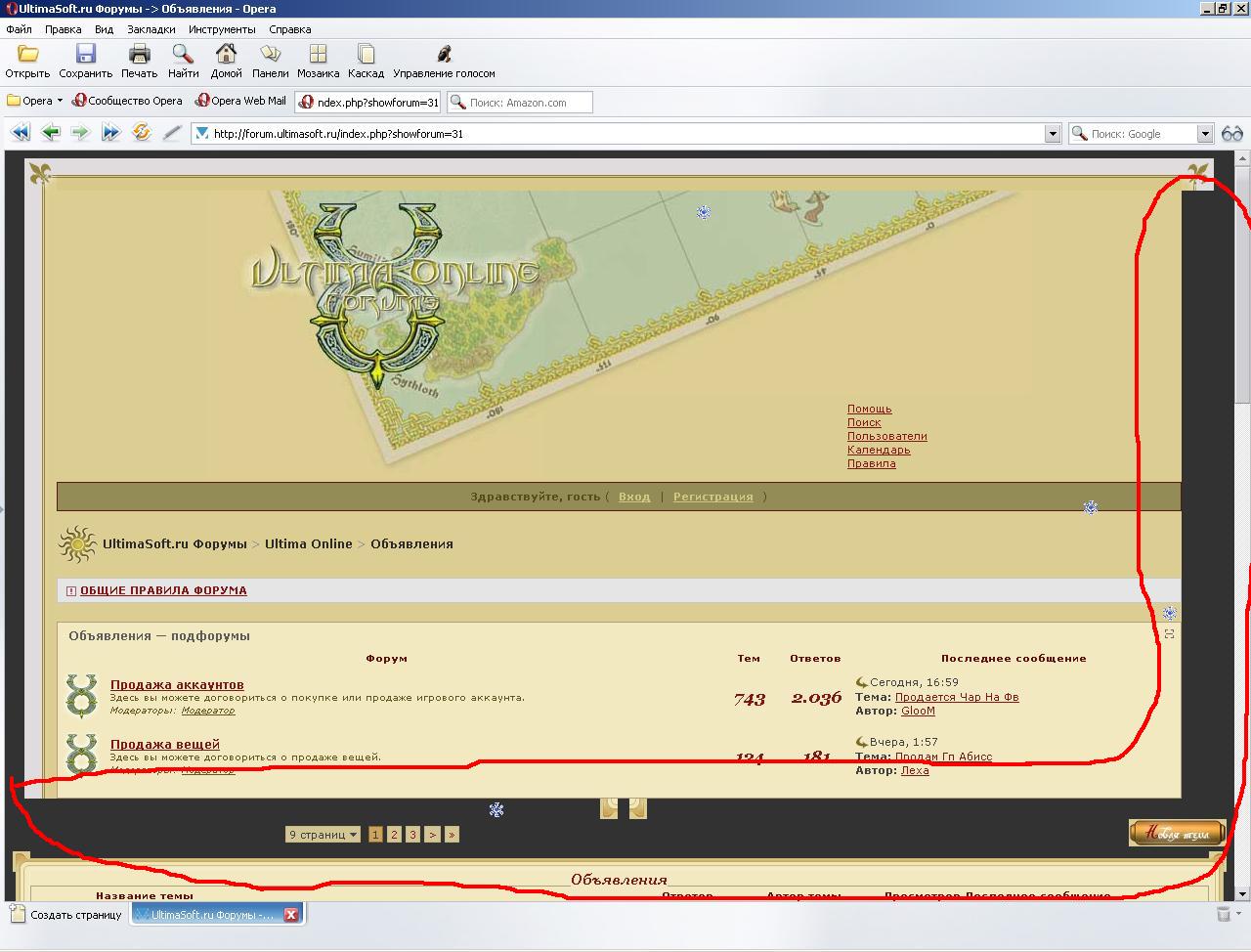Screen dimensions: 1251x952
Task: Open ОБЩИЕ ПРАВИЛА ФОРУМА link
Action: click(x=163, y=590)
